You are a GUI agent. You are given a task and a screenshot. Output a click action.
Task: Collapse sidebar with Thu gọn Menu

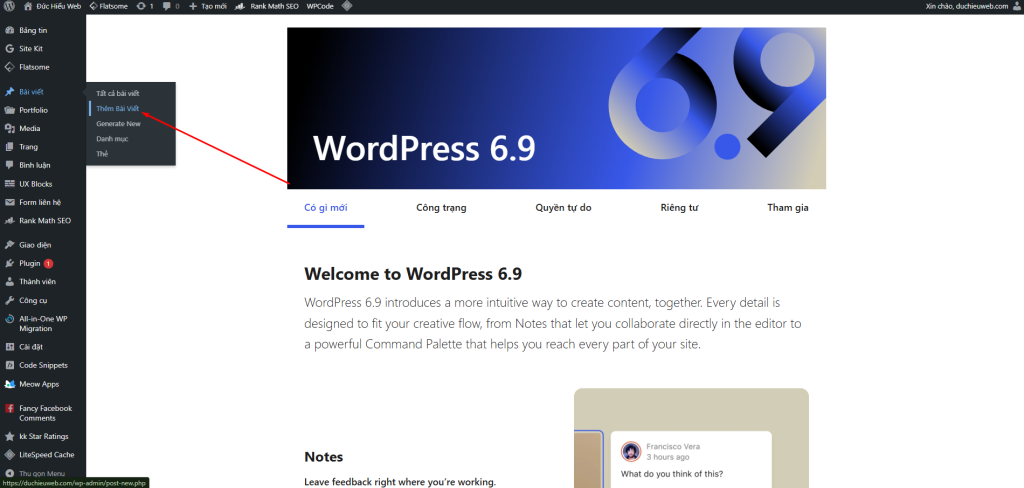[42, 473]
